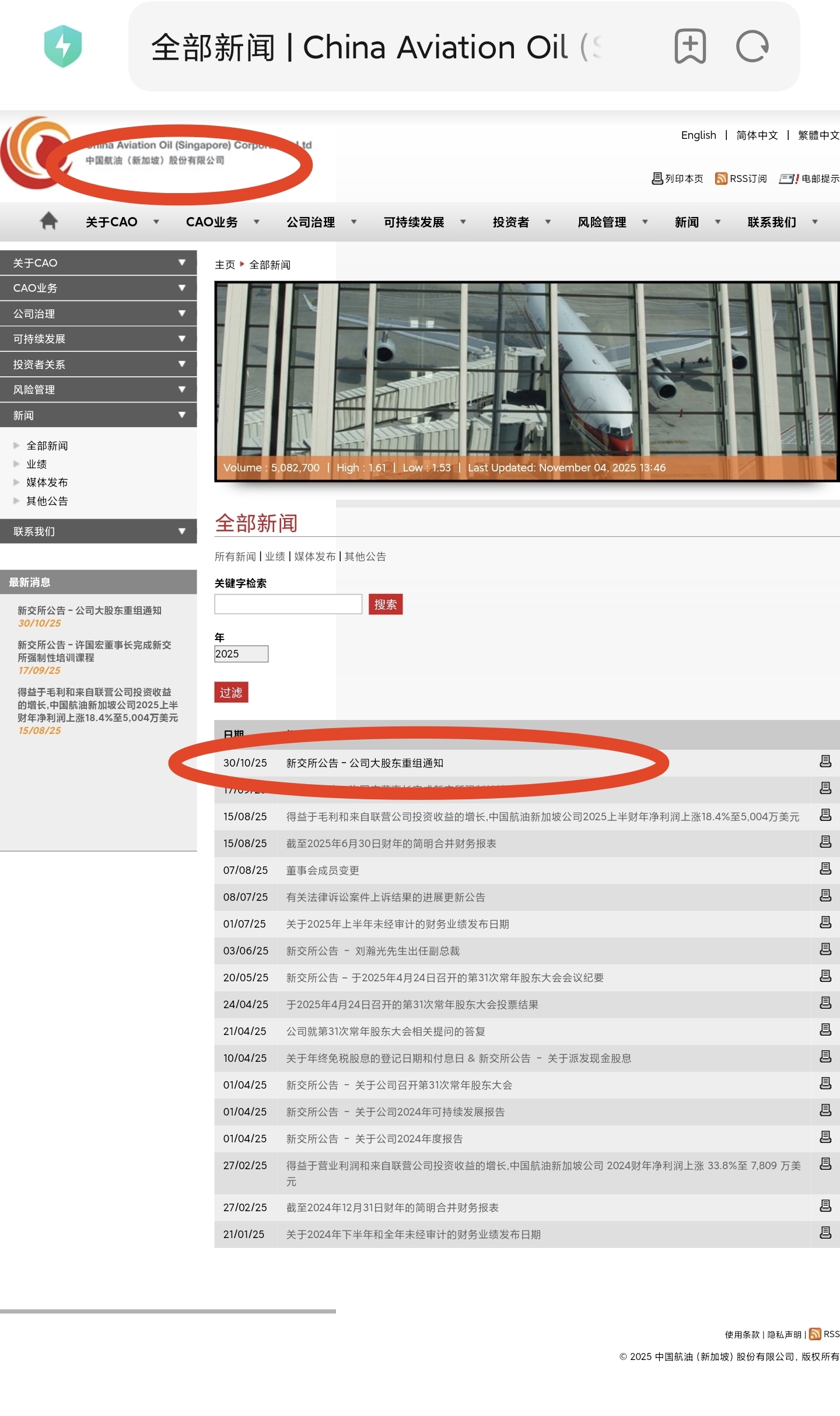
Task: Open attachment icon for 08/07/25 法律诉讼 row
Action: [x=825, y=896]
